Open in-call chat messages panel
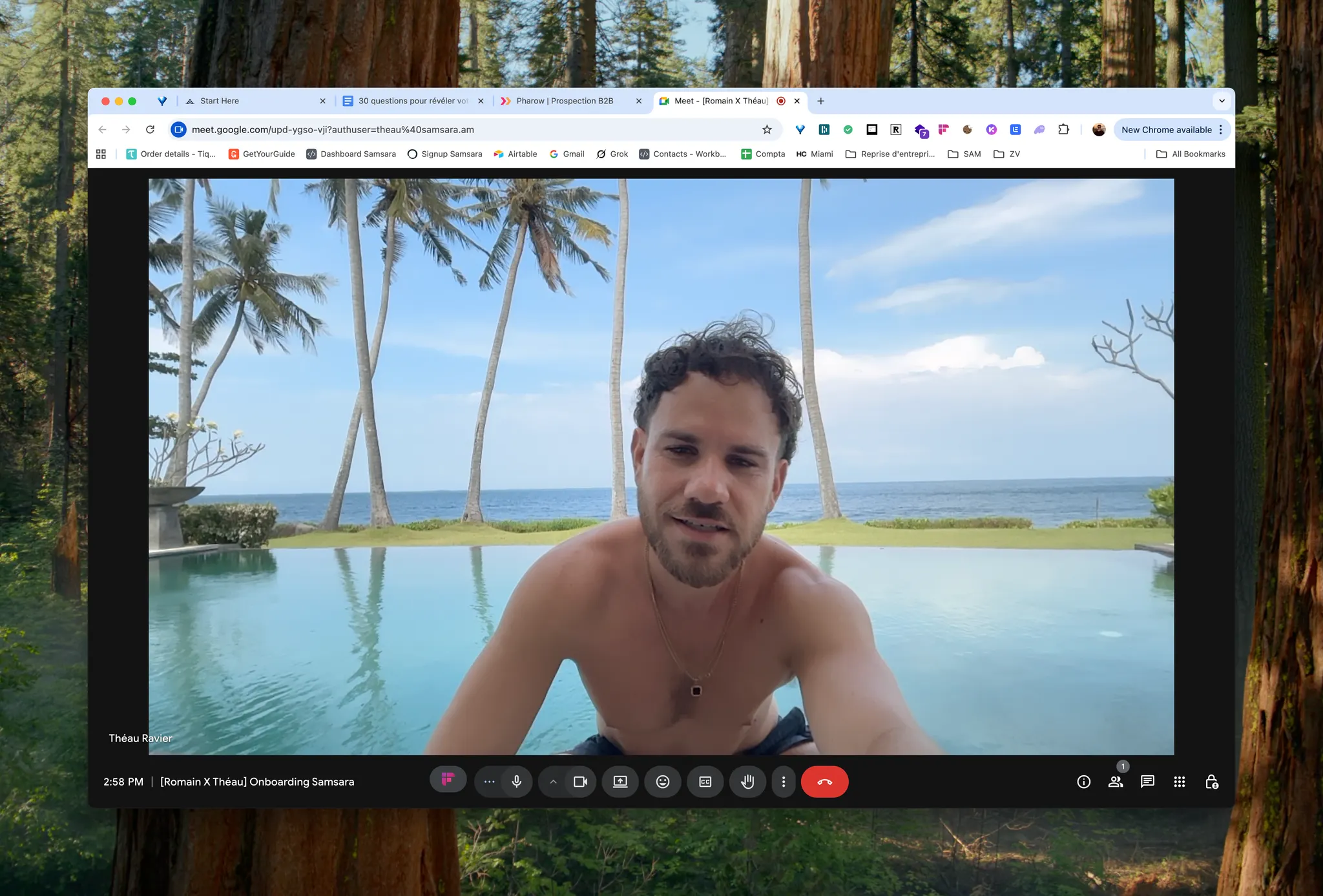This screenshot has height=896, width=1323. pos(1147,782)
